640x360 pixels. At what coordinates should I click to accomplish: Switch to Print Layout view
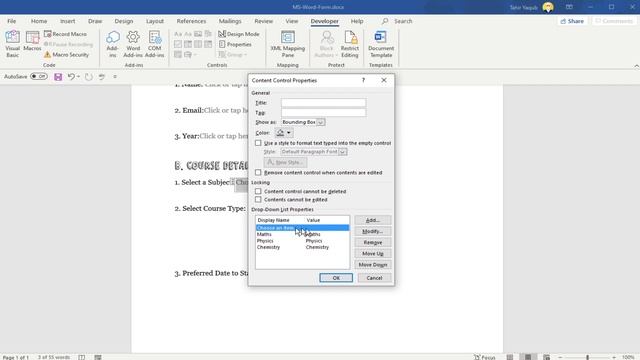pos(528,357)
